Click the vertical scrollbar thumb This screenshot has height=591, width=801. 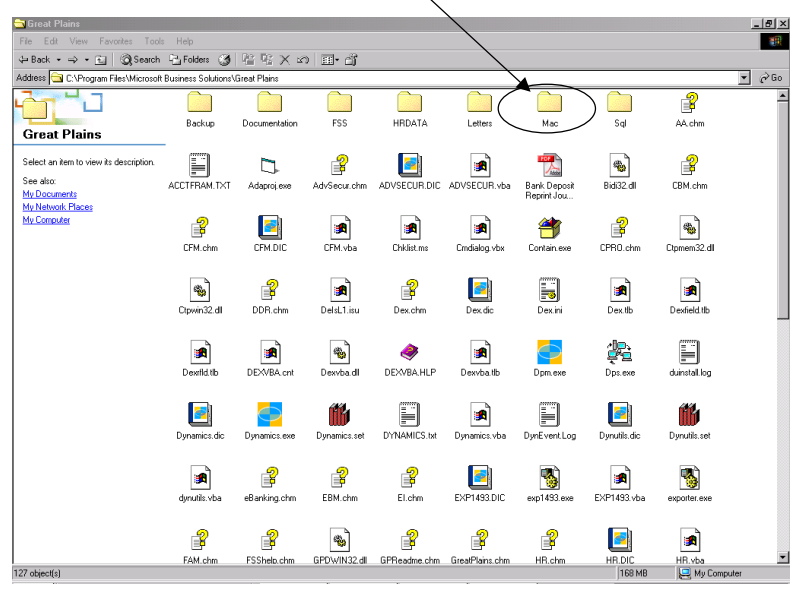(782, 210)
